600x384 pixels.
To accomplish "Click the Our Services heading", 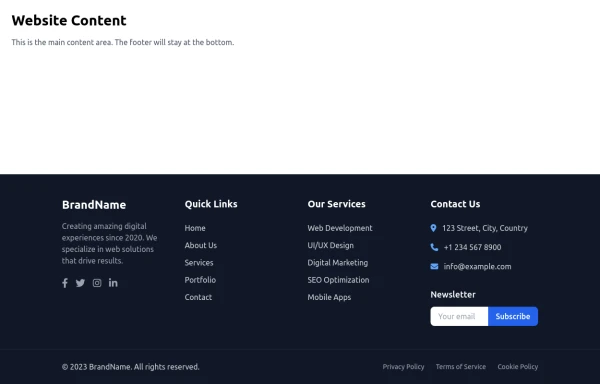I will coord(336,204).
